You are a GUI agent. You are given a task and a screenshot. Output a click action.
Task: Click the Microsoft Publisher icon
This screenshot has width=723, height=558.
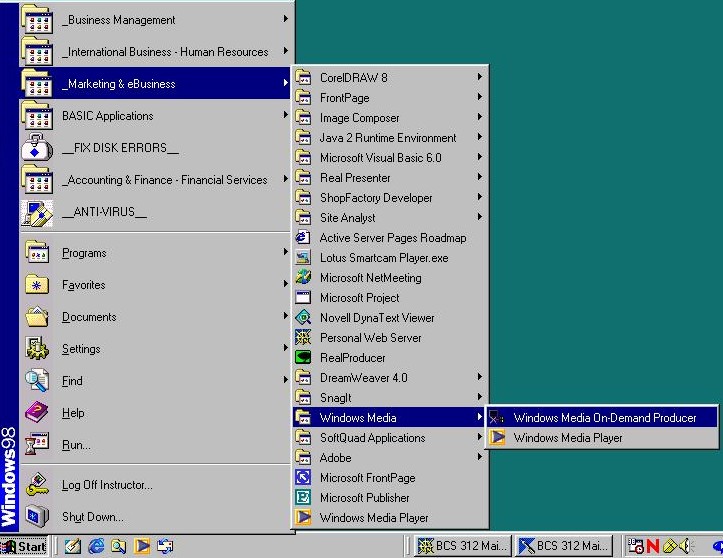point(303,497)
